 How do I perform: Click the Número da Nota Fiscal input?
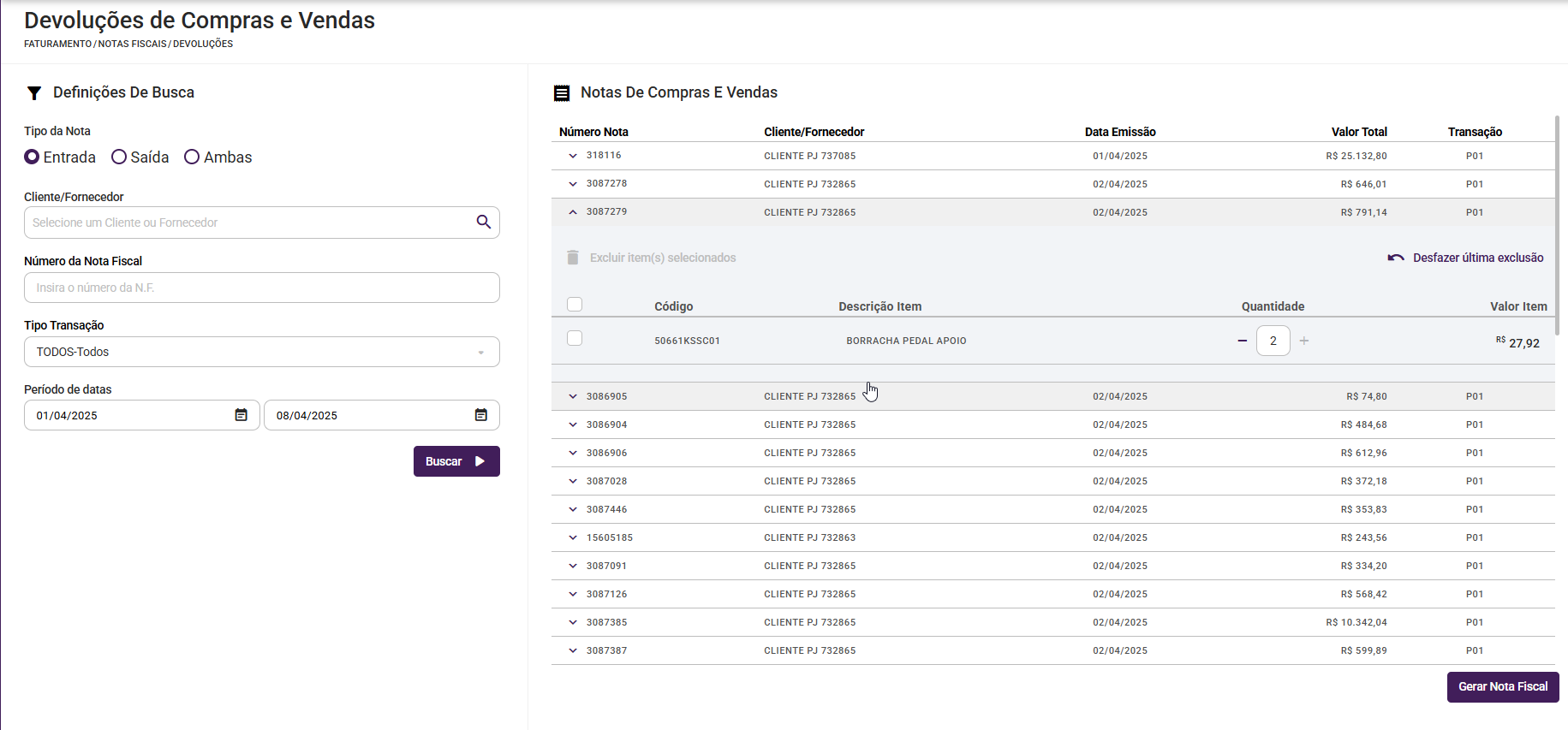click(261, 288)
